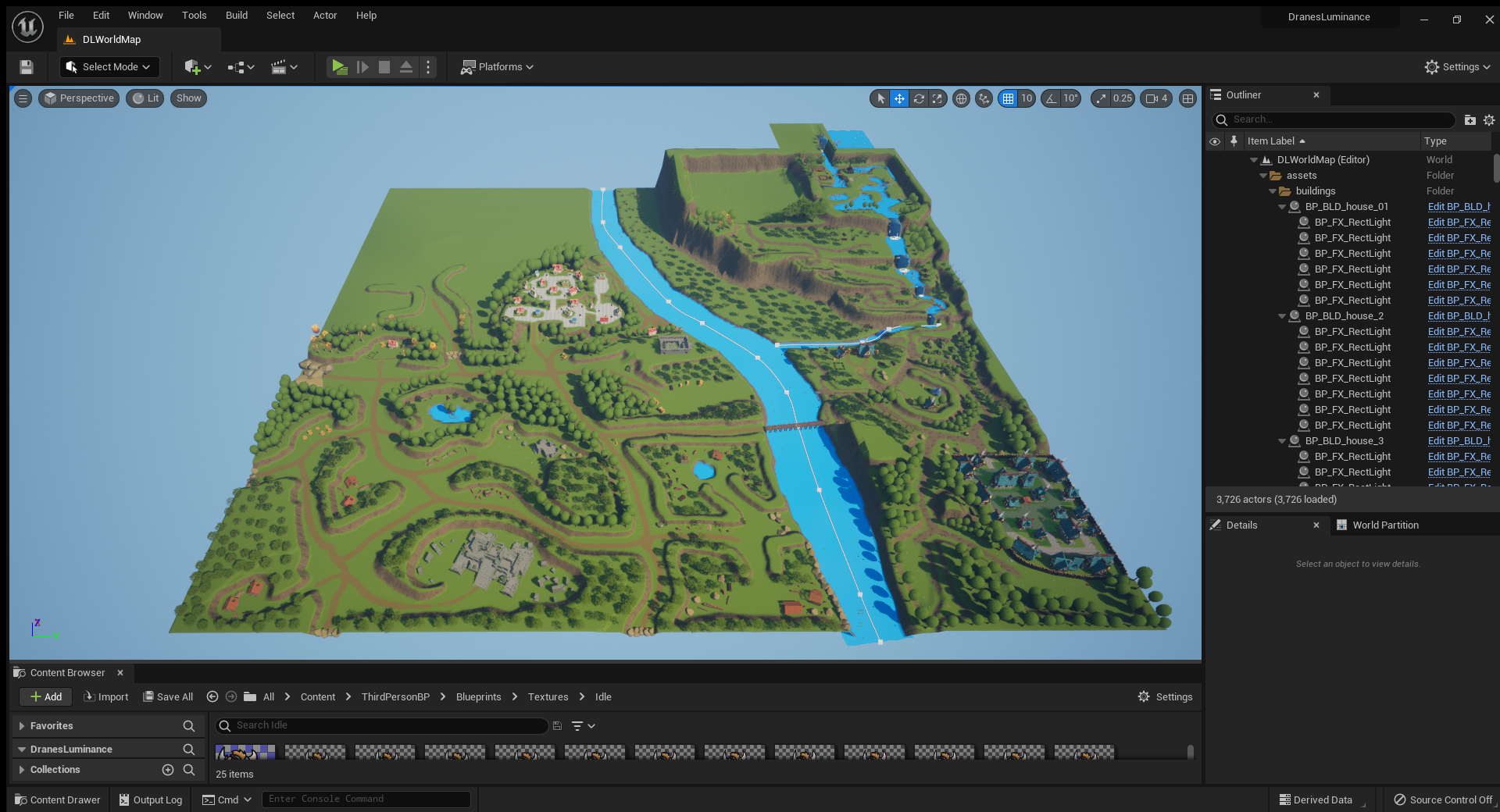Toggle rotation angle snapping
The width and height of the screenshot is (1500, 812).
pos(1052,98)
